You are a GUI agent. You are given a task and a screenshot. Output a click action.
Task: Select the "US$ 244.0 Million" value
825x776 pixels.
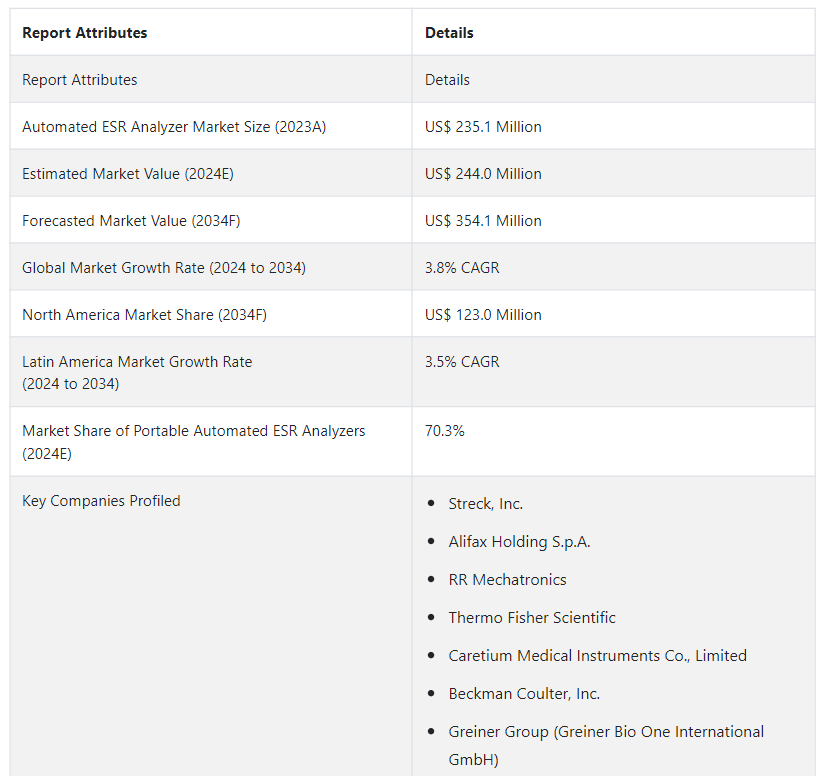(483, 174)
